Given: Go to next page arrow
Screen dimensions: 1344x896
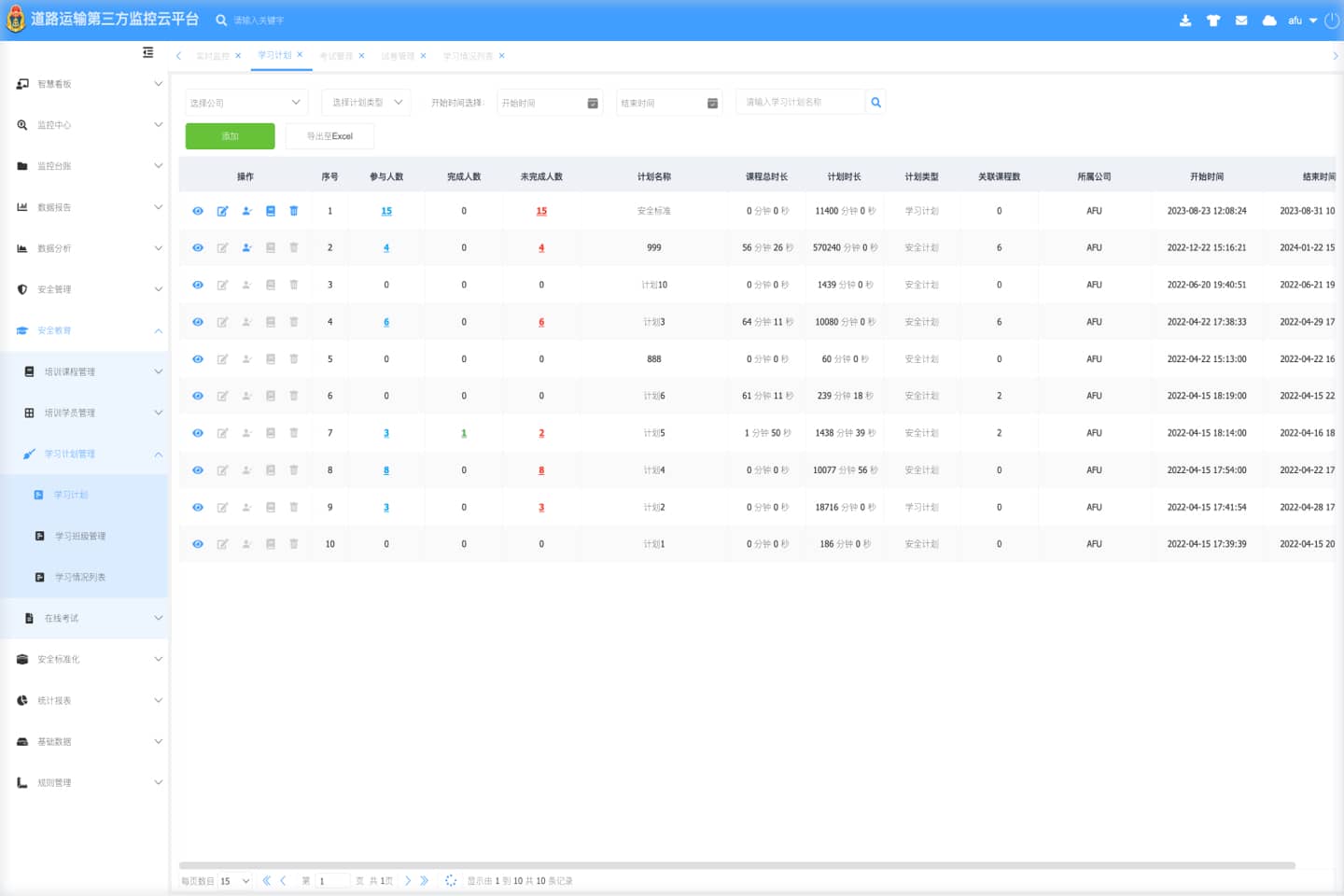Looking at the screenshot, I should click(x=408, y=880).
